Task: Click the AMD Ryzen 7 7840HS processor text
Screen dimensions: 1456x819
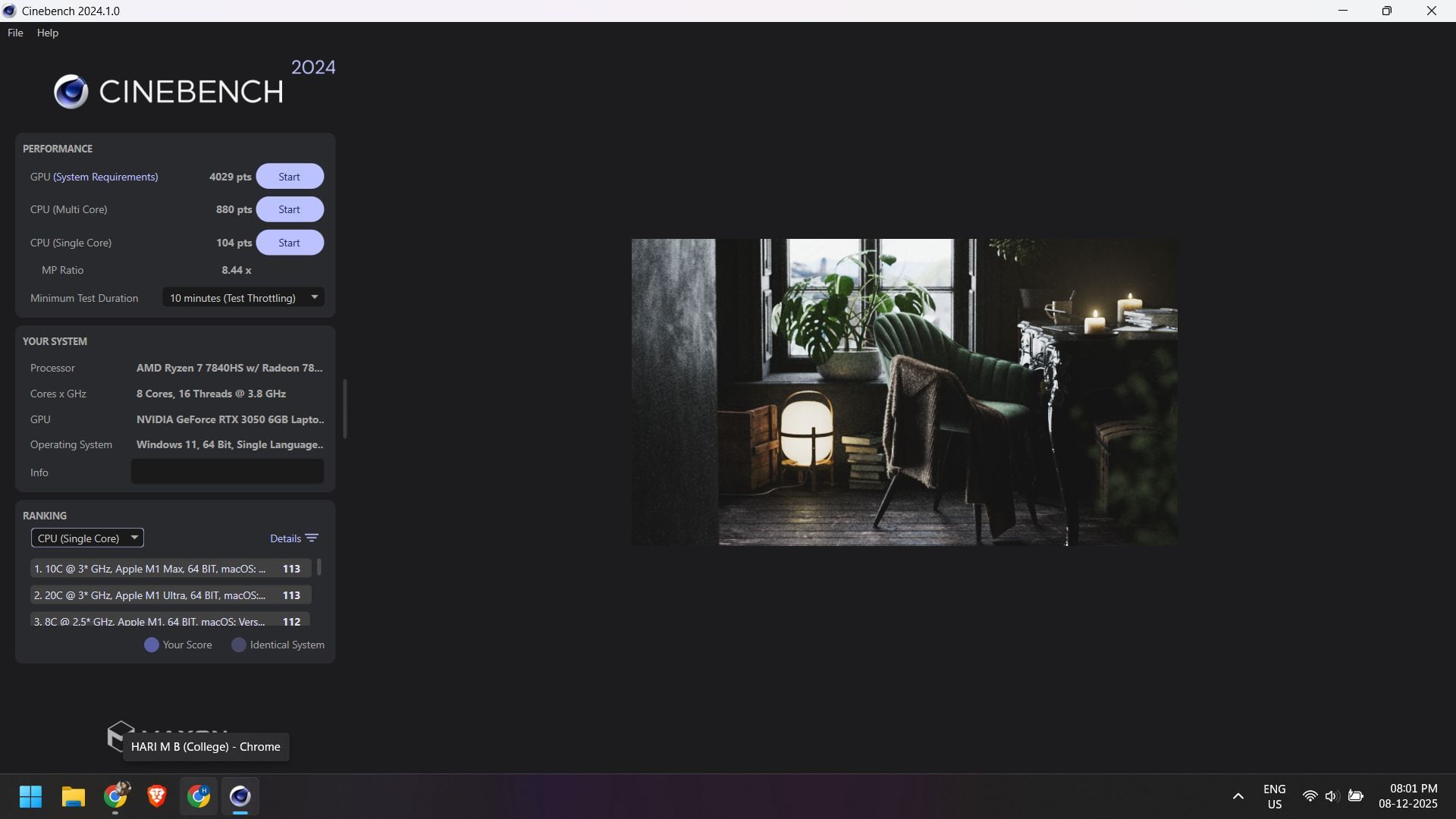Action: pos(229,368)
